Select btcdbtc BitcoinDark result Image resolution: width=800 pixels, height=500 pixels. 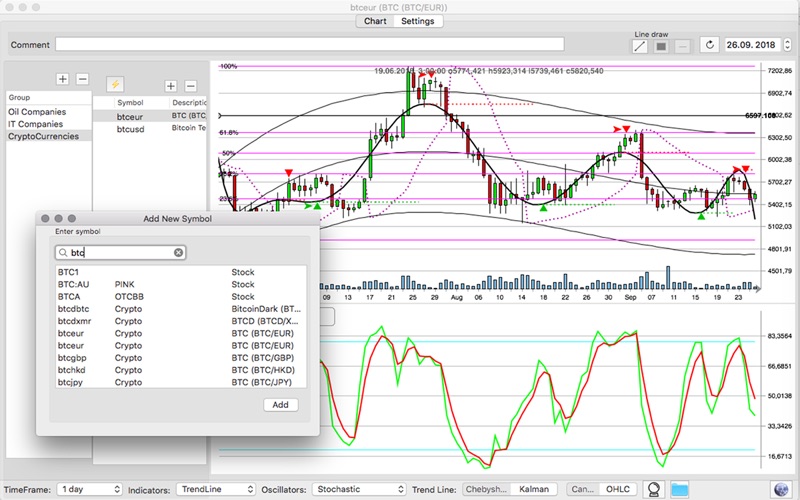tap(181, 309)
